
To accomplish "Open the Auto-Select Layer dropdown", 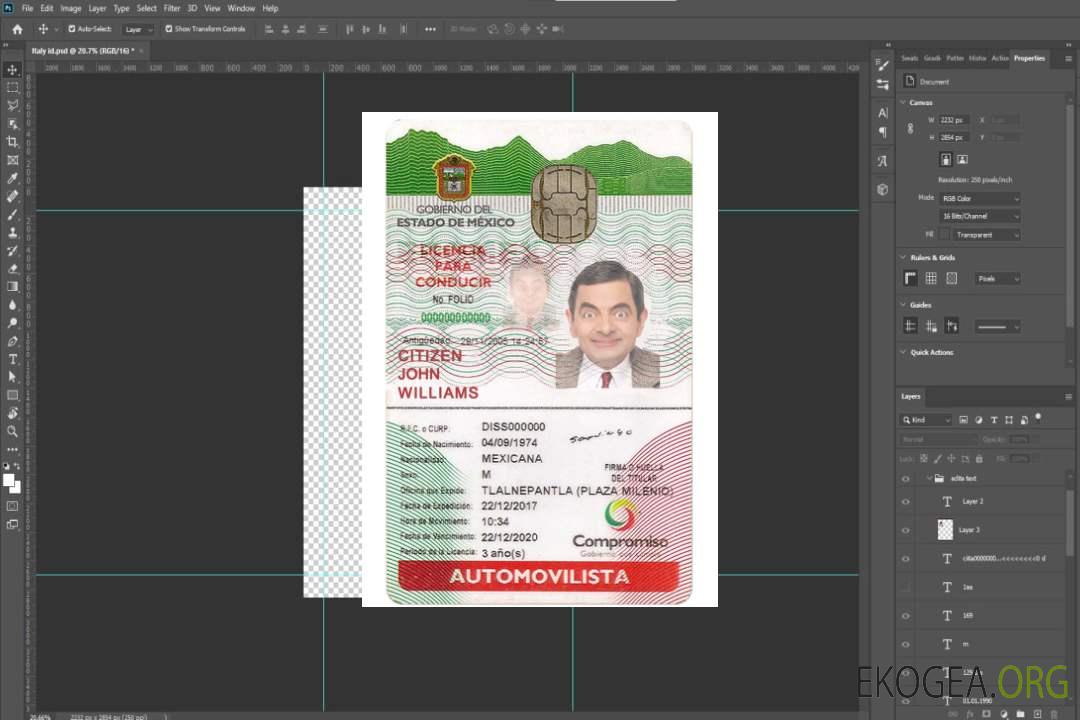I will pos(138,30).
